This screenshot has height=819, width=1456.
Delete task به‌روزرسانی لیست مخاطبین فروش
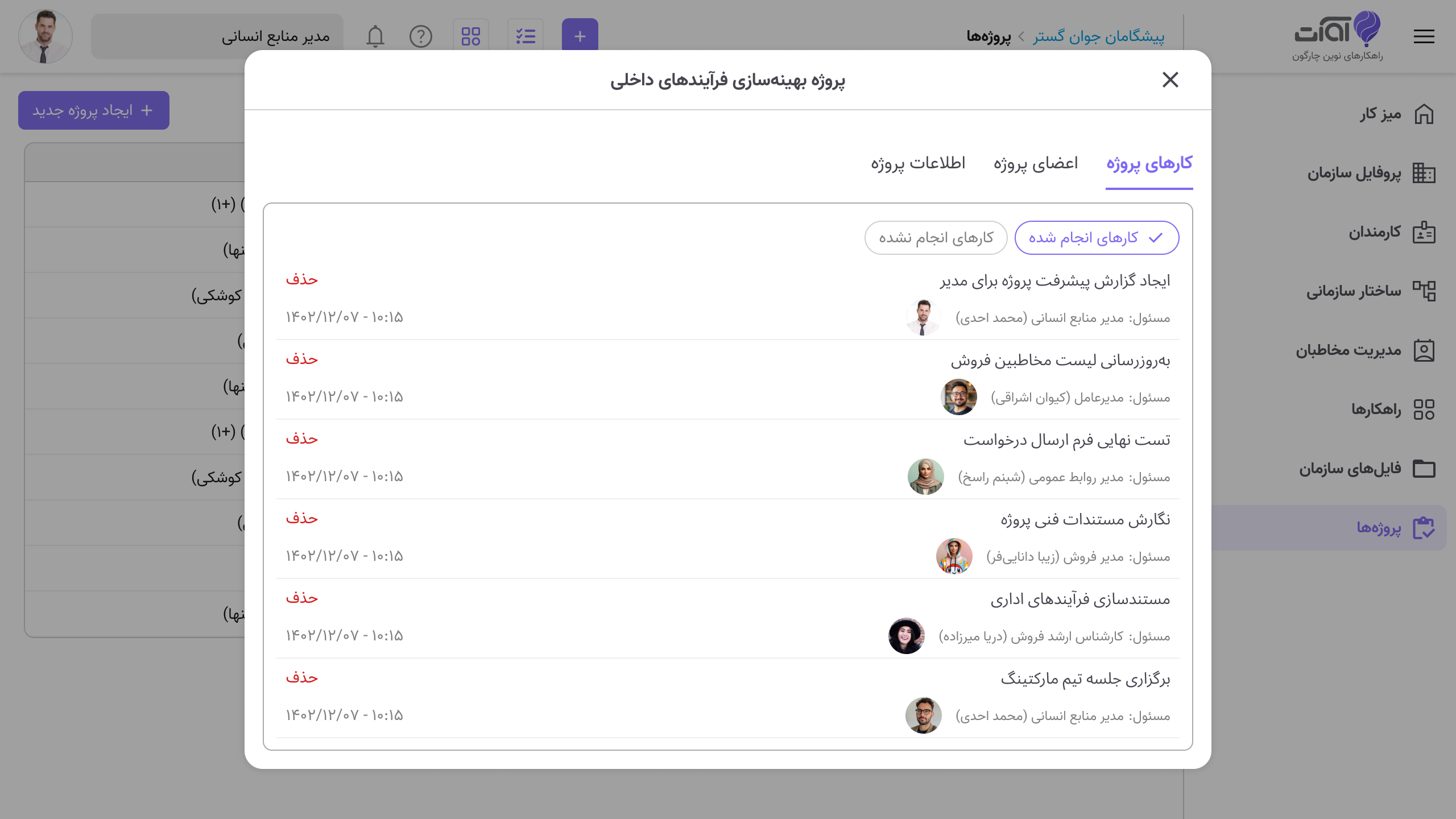click(302, 359)
